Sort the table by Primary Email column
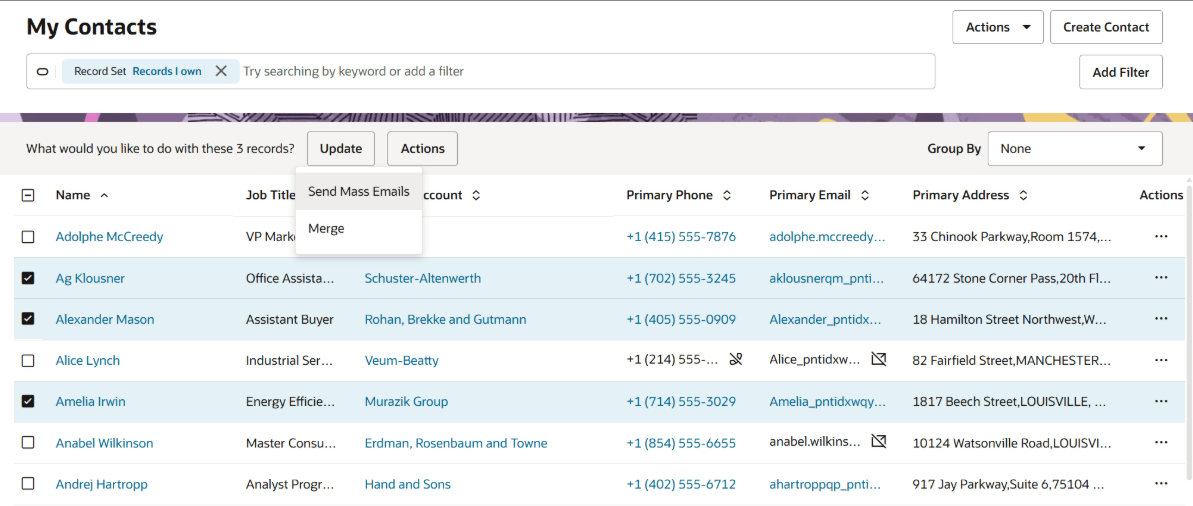 (x=864, y=196)
